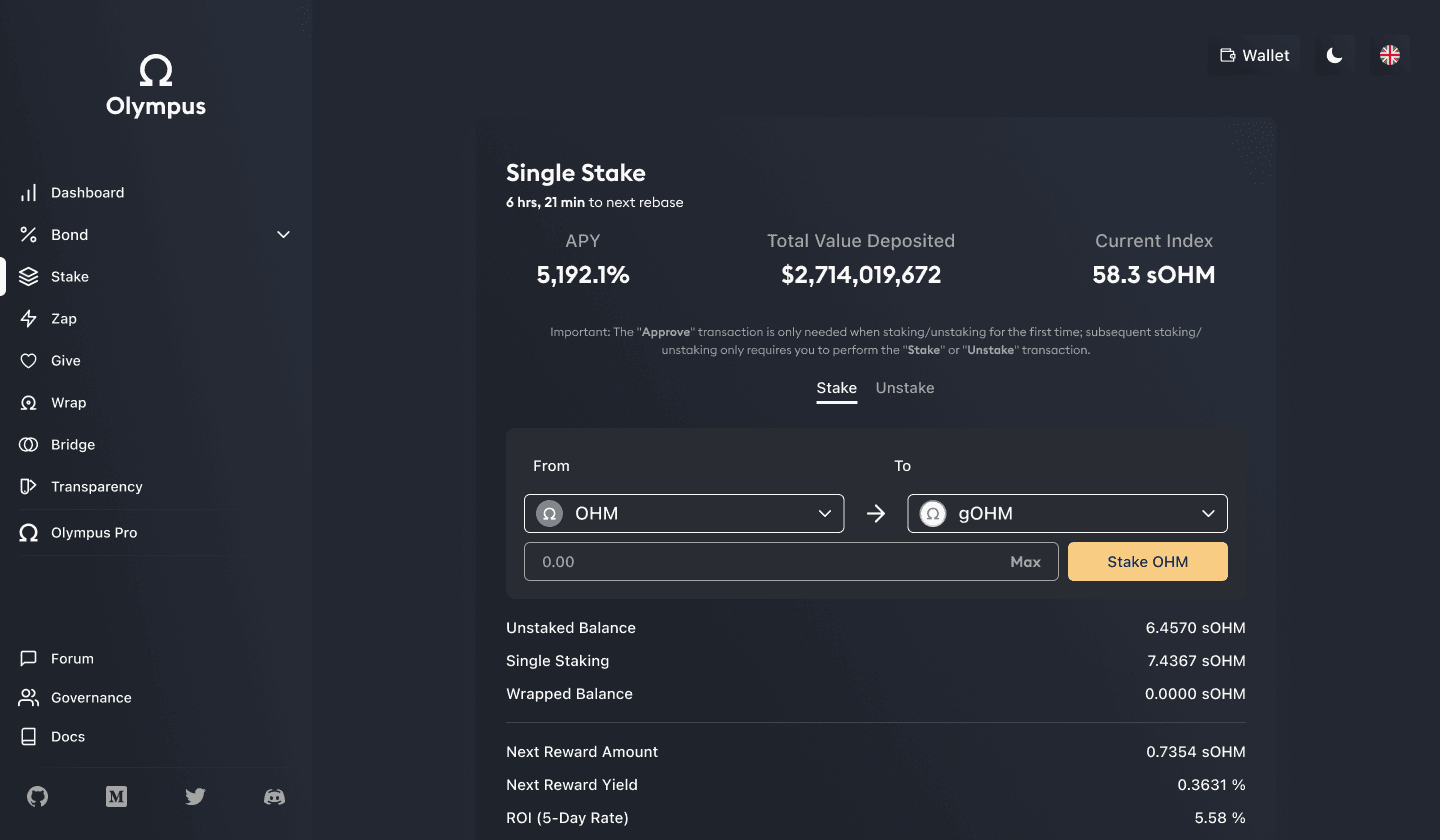
Task: Click the Transparency icon in the sidebar
Action: 29,487
